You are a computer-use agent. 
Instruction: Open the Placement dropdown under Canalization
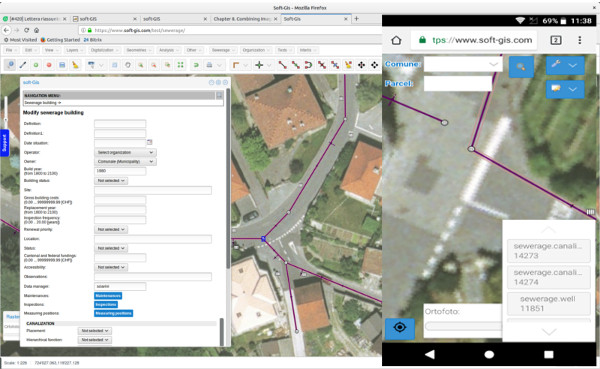(95, 331)
